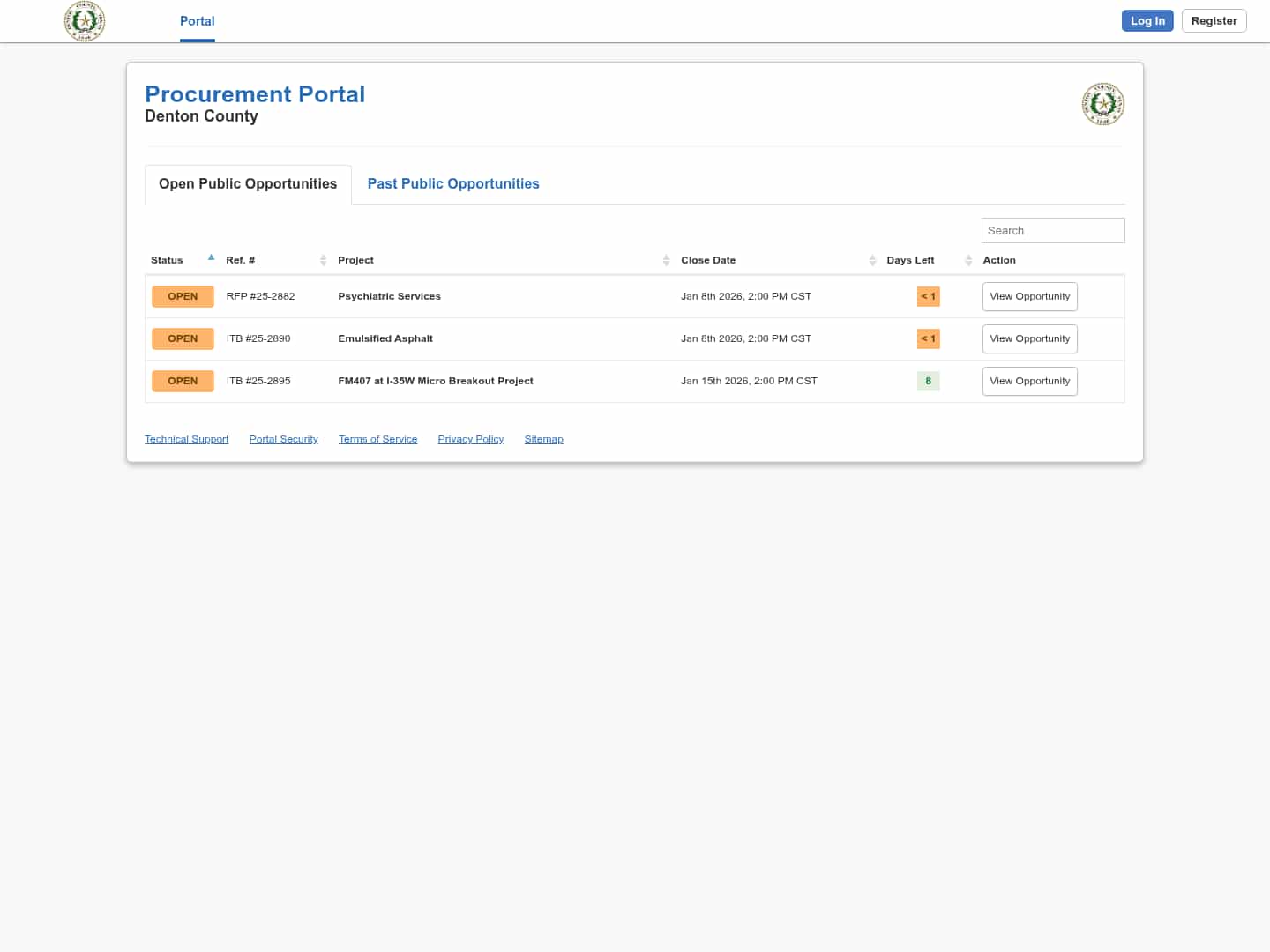Click the OPEN status badge for Emulsified Asphalt
The image size is (1270, 952).
pyautogui.click(x=183, y=338)
